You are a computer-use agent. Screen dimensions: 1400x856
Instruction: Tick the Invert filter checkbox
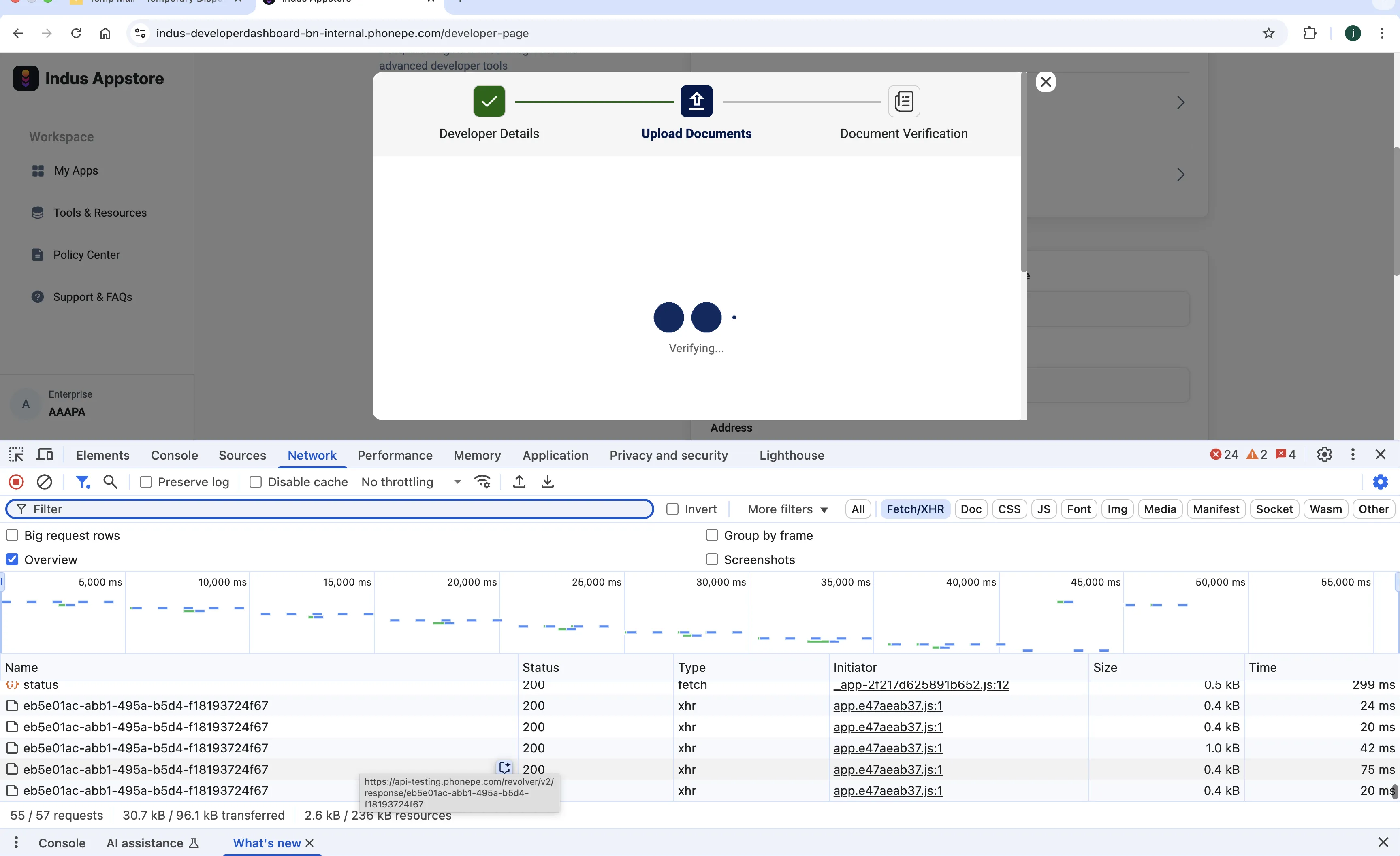coord(672,509)
